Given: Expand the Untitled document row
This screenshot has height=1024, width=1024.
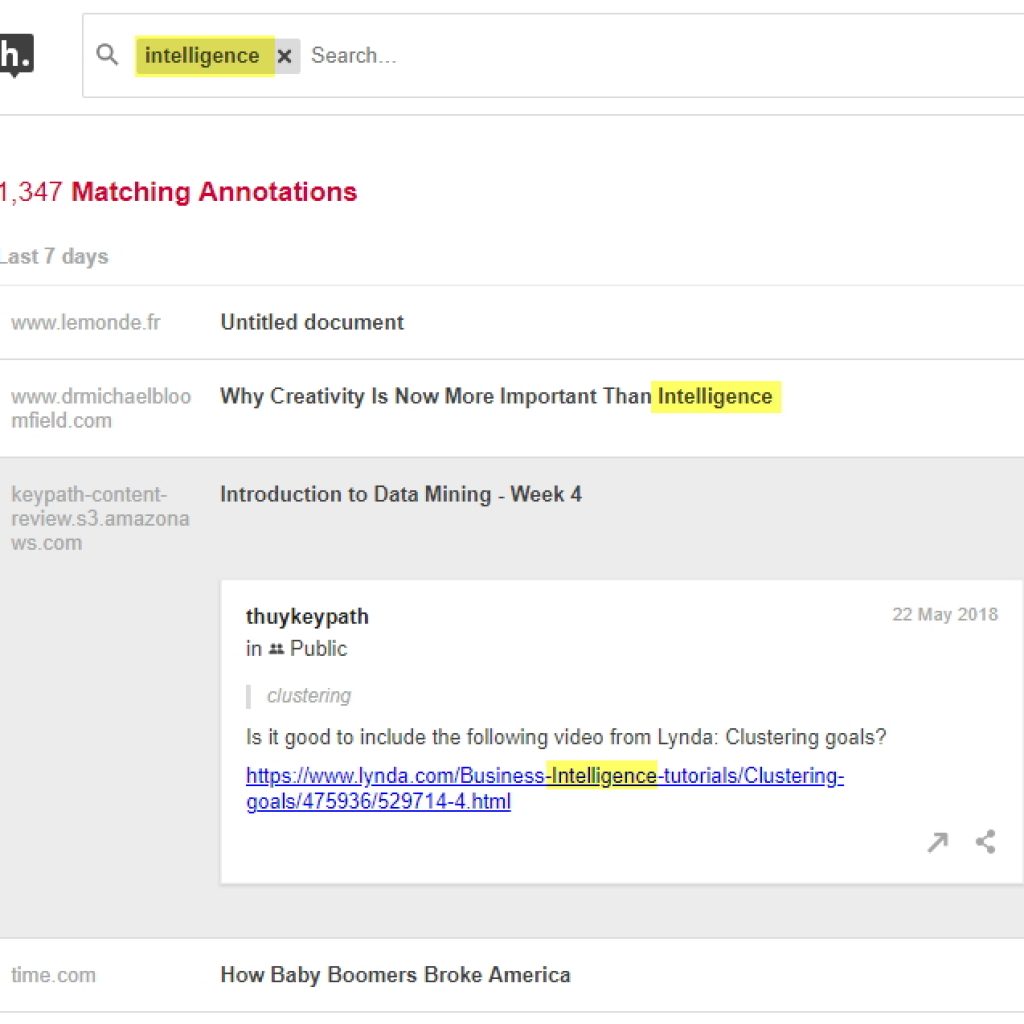Looking at the screenshot, I should pyautogui.click(x=512, y=322).
